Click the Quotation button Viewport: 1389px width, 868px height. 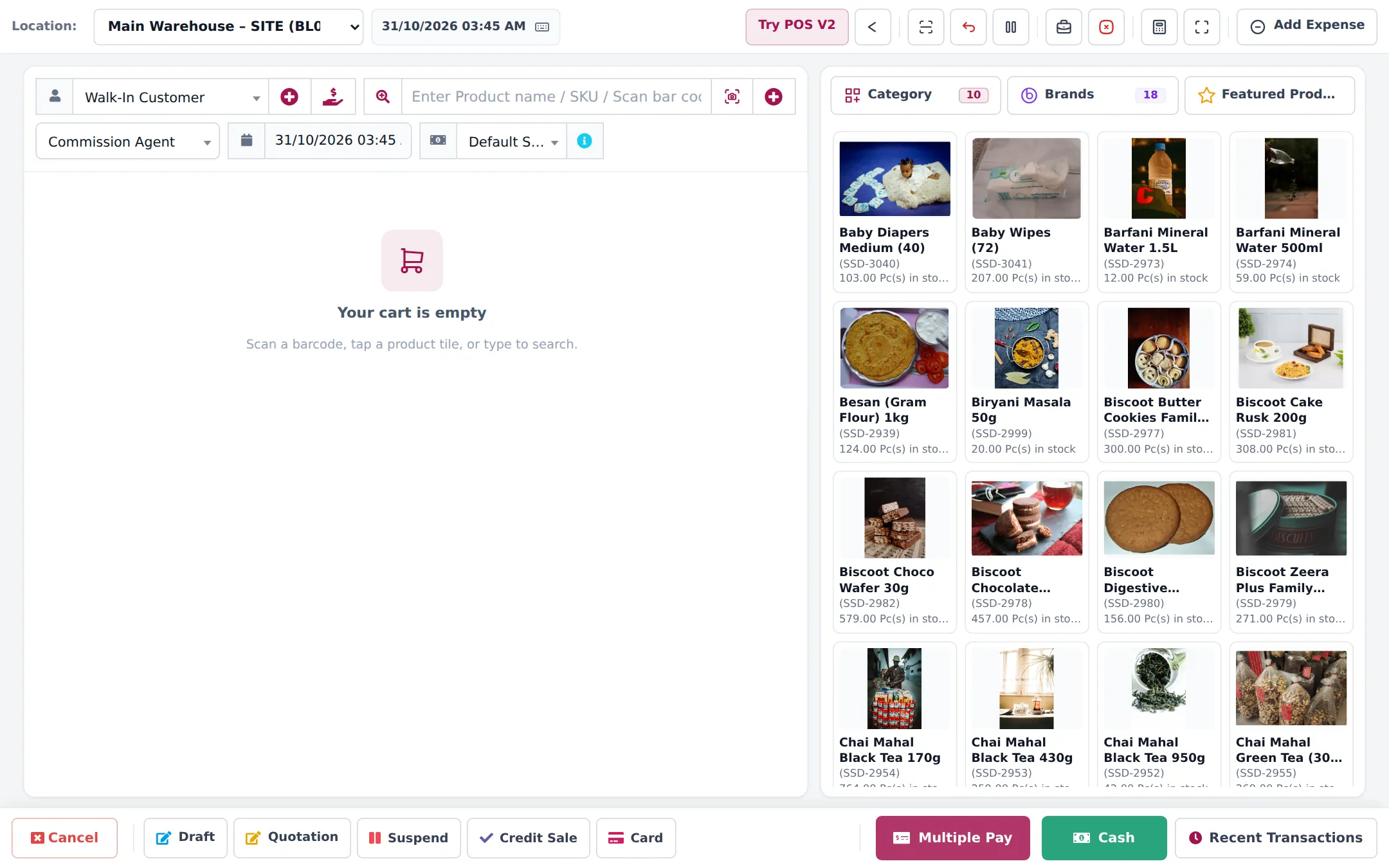(x=292, y=838)
